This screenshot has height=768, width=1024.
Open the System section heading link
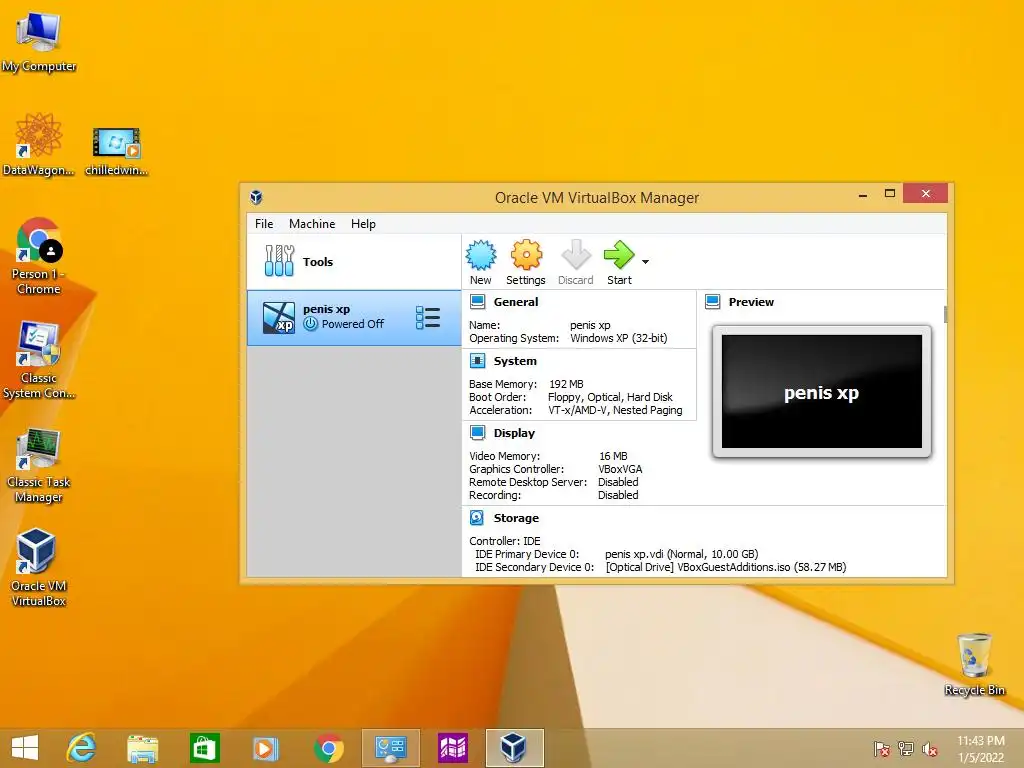click(x=515, y=360)
